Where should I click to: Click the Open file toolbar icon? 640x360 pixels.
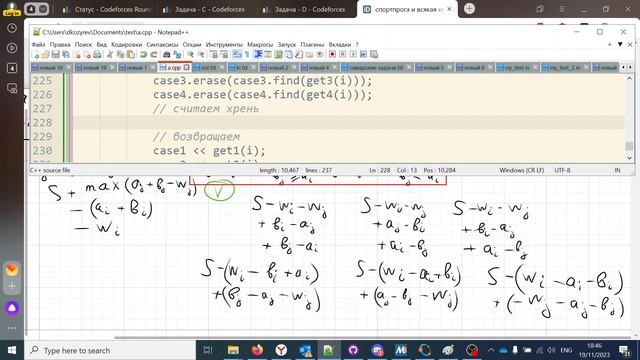tap(45, 54)
